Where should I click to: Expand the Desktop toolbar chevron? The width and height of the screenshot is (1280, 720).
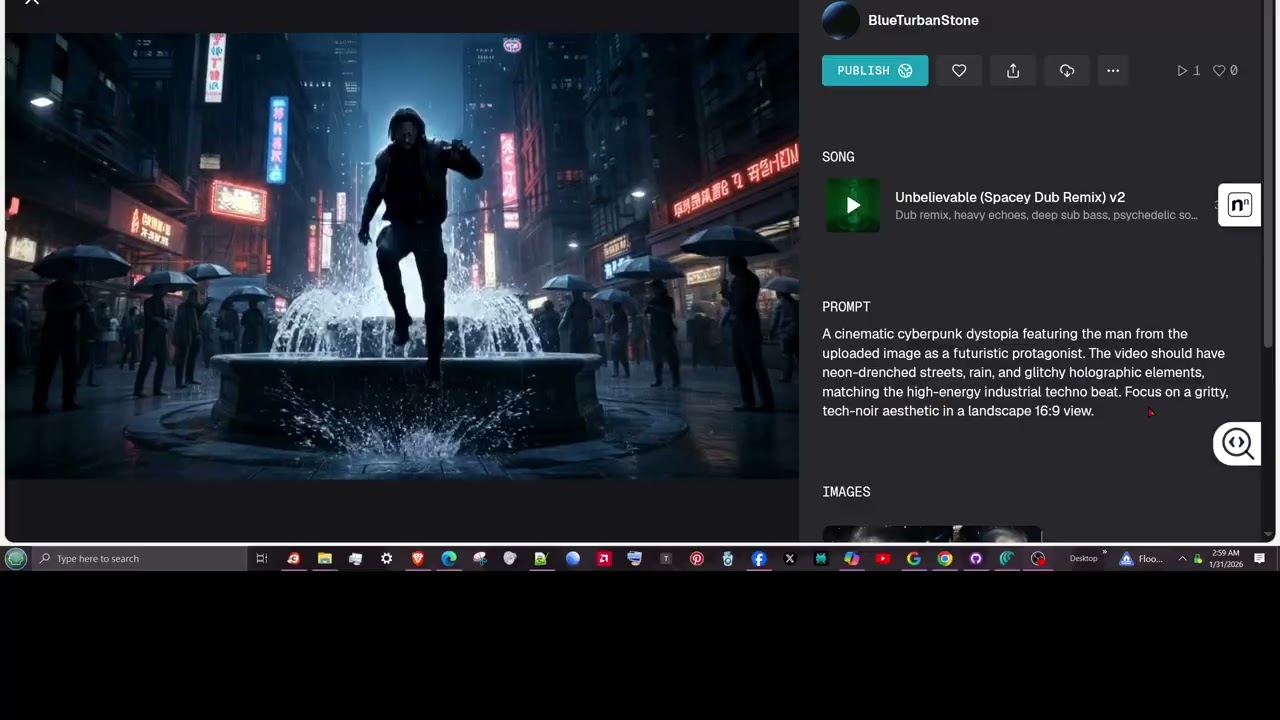[x=1105, y=552]
